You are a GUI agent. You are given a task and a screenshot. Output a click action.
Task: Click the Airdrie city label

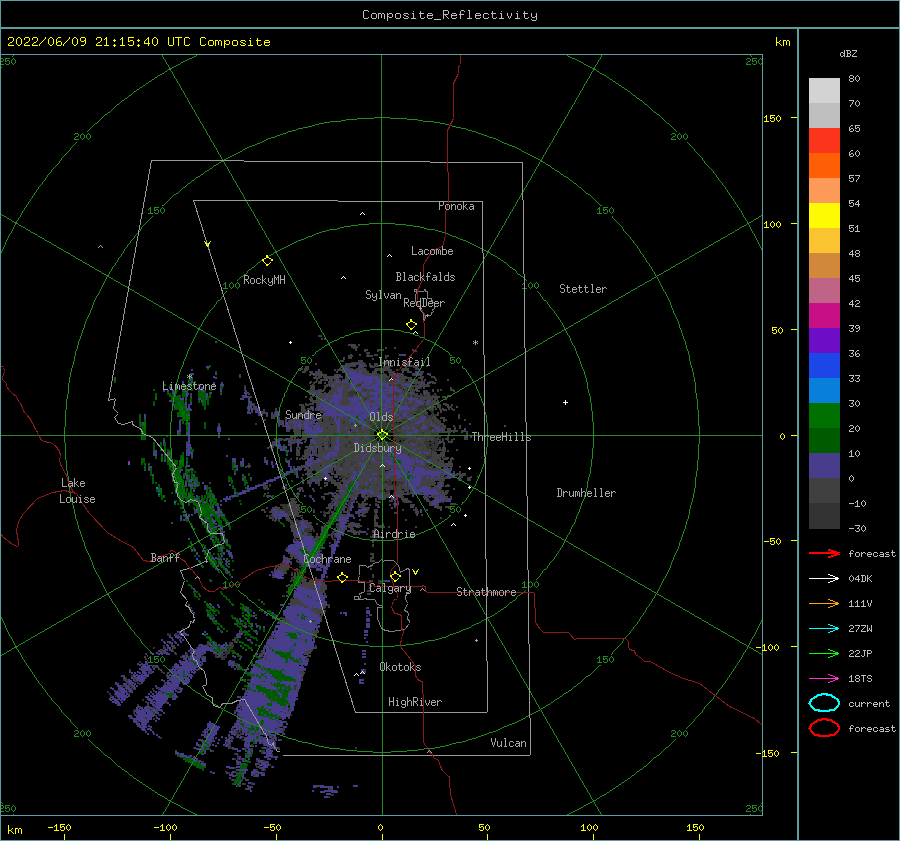394,534
